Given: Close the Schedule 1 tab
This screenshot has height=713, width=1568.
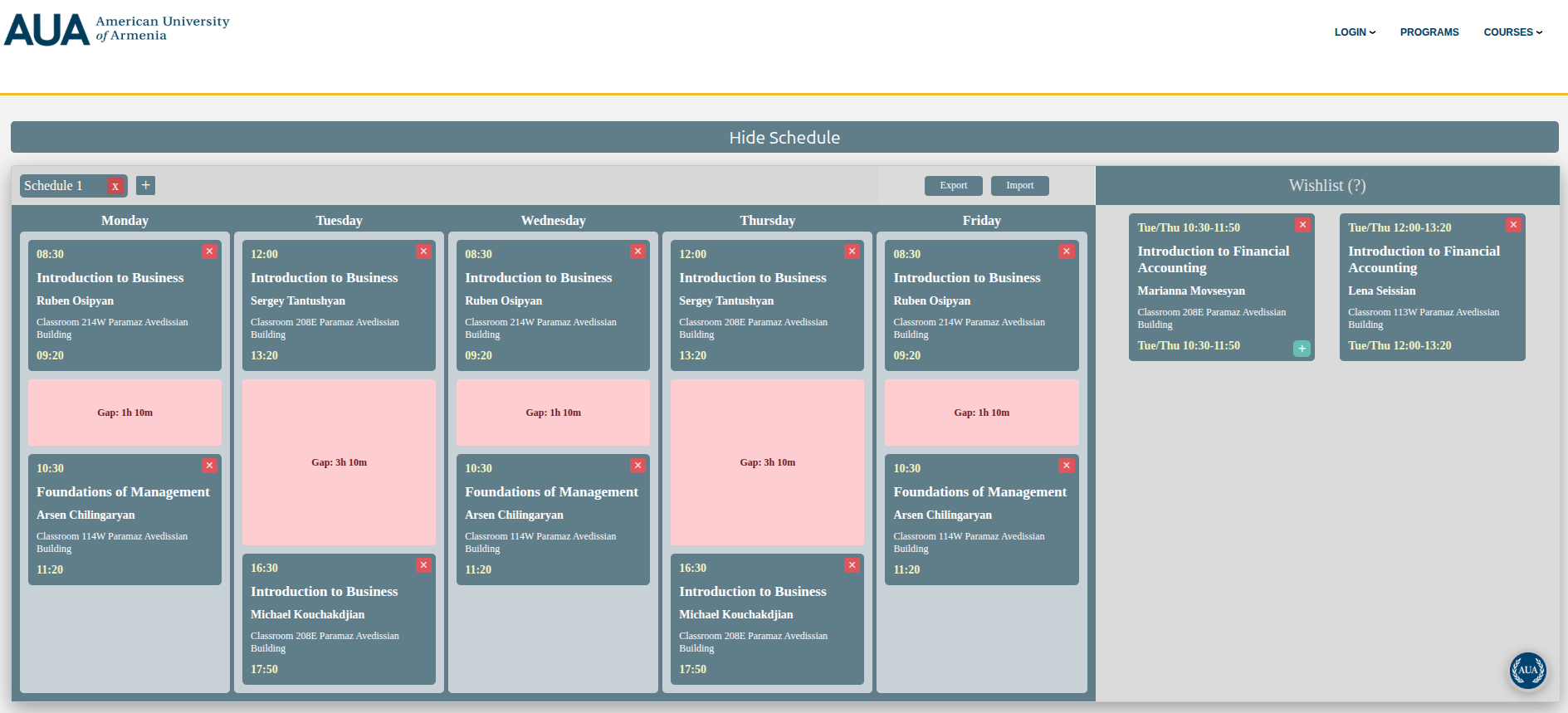Looking at the screenshot, I should 115,186.
